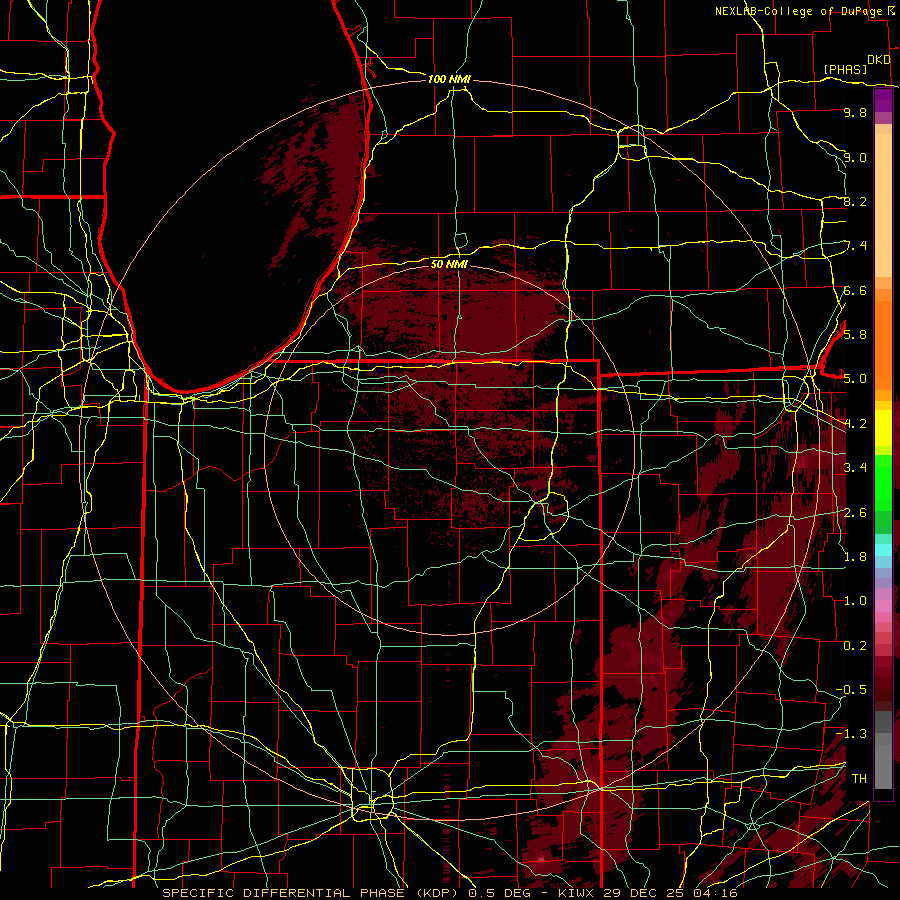Click the 9.8 value on the color scale
Image resolution: width=900 pixels, height=900 pixels.
(x=855, y=112)
